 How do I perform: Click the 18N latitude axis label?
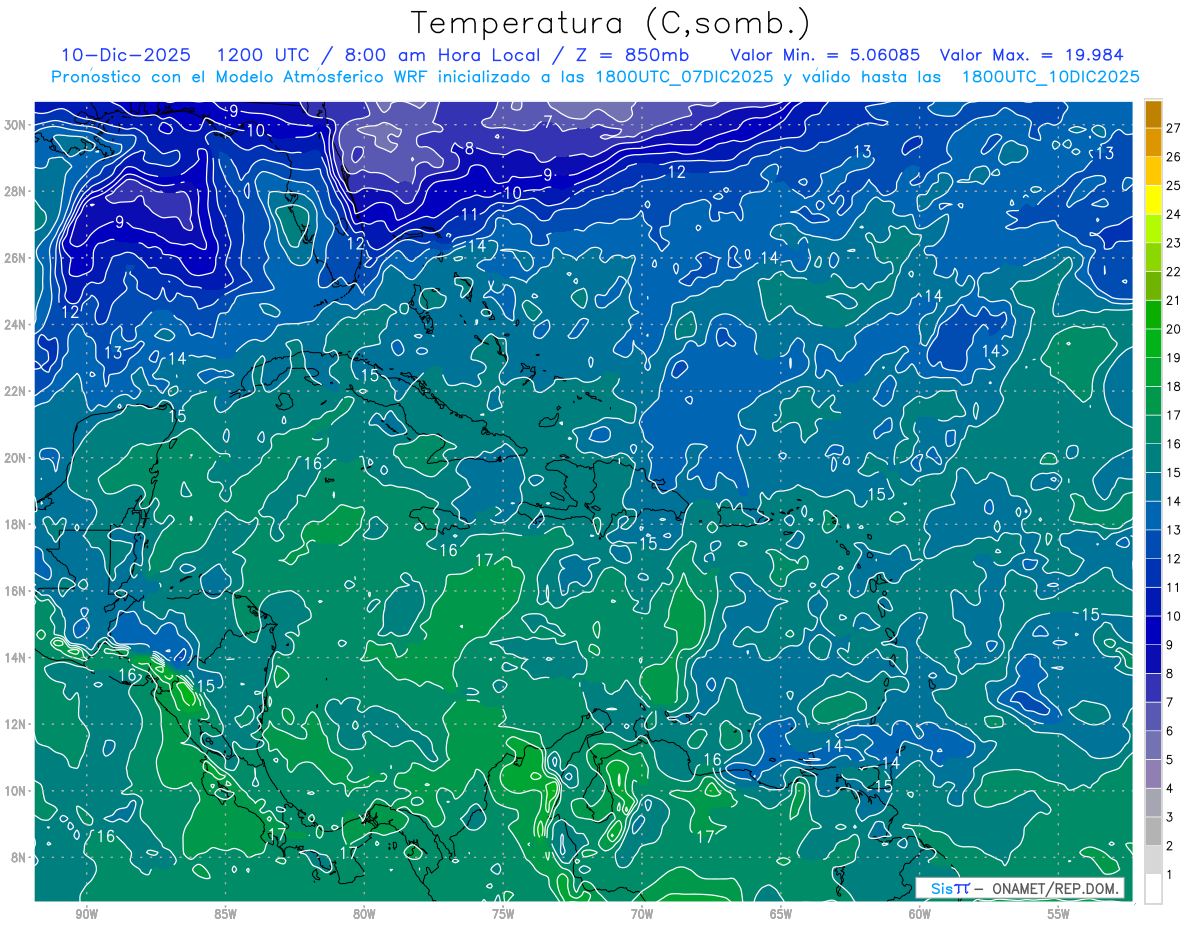[16, 524]
